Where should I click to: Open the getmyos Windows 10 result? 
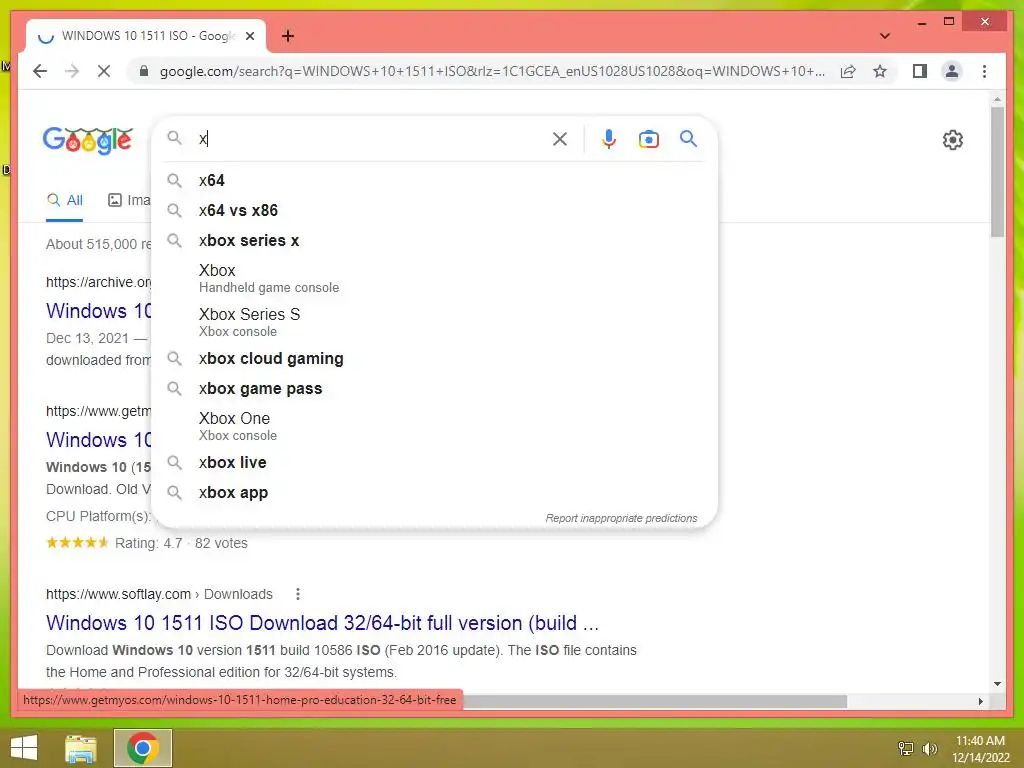[98, 440]
